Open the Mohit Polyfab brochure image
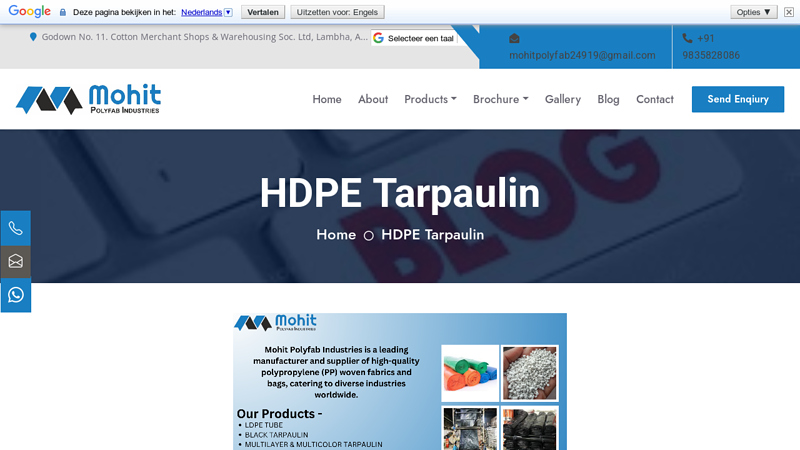Viewport: 800px width, 450px height. [400, 382]
